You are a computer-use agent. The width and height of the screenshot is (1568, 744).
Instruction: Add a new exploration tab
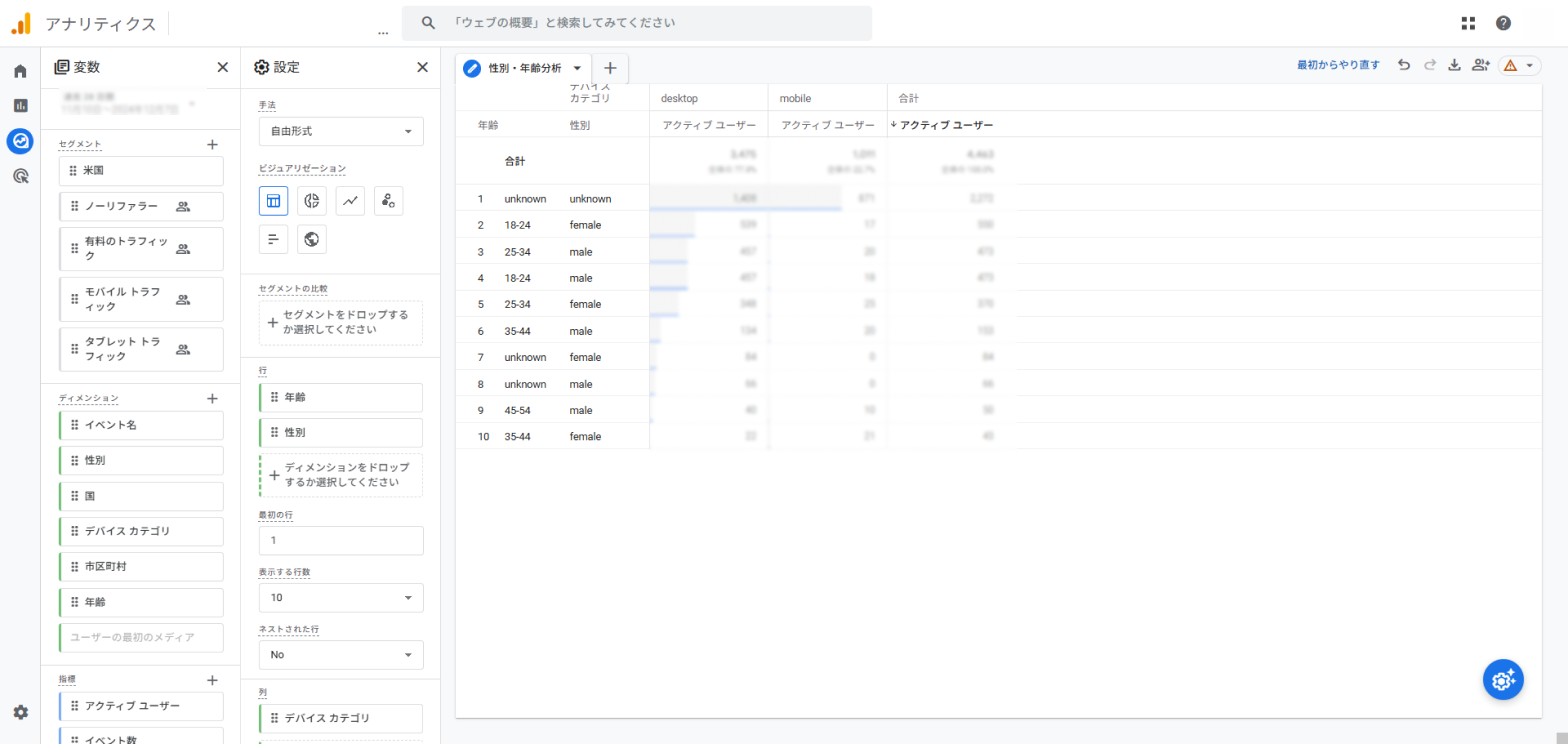click(x=610, y=68)
